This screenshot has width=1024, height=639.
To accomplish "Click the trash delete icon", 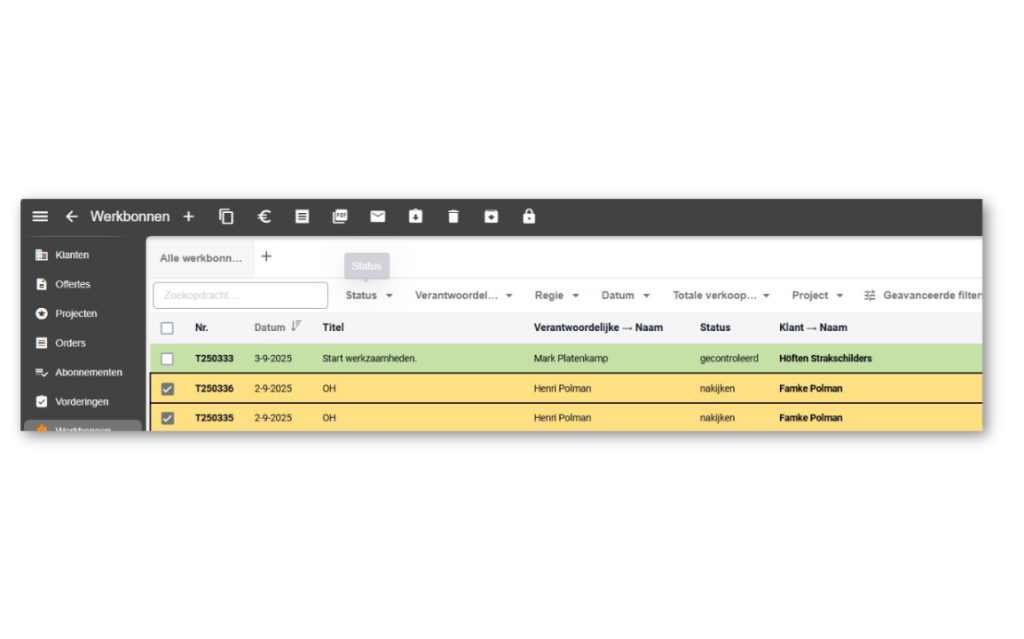I will [x=453, y=217].
